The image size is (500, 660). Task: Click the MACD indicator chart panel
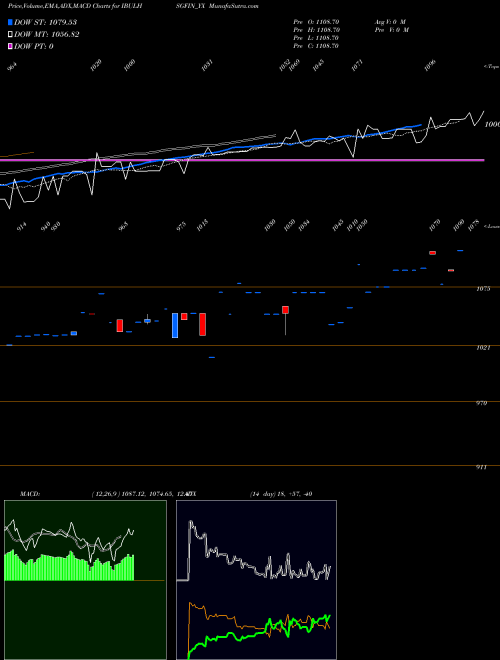[85, 580]
